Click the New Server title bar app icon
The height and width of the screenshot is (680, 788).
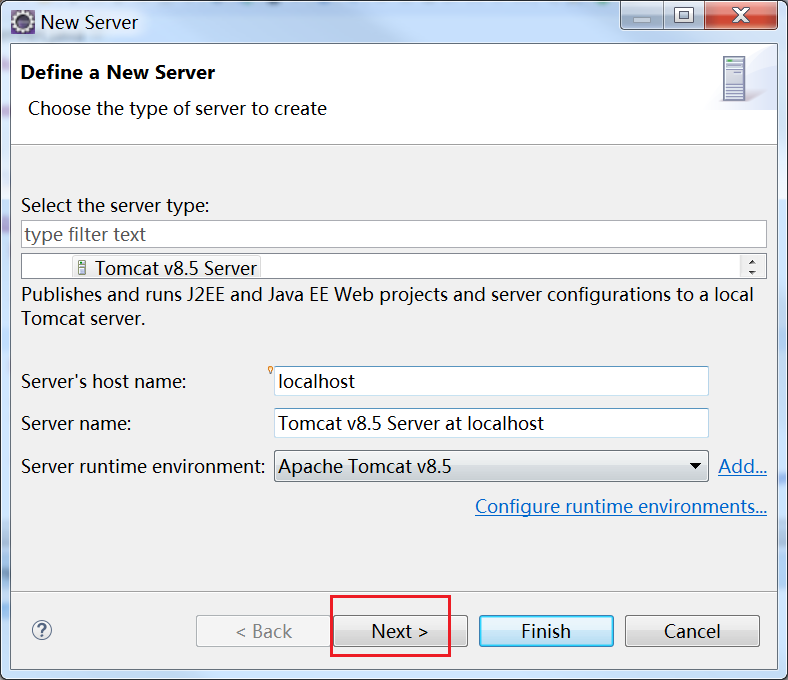[23, 22]
